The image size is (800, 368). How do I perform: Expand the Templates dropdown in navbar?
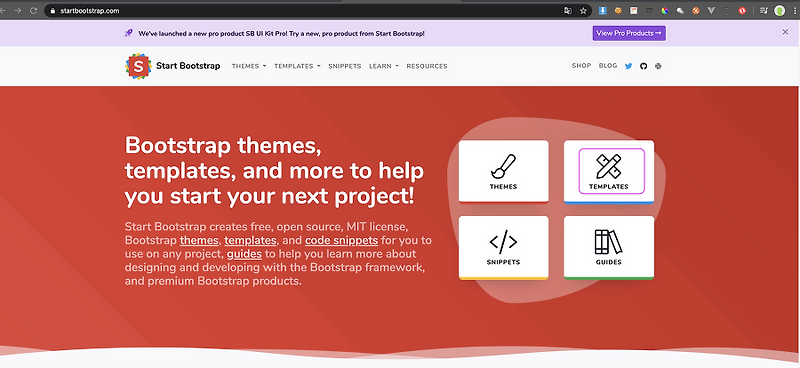point(297,66)
